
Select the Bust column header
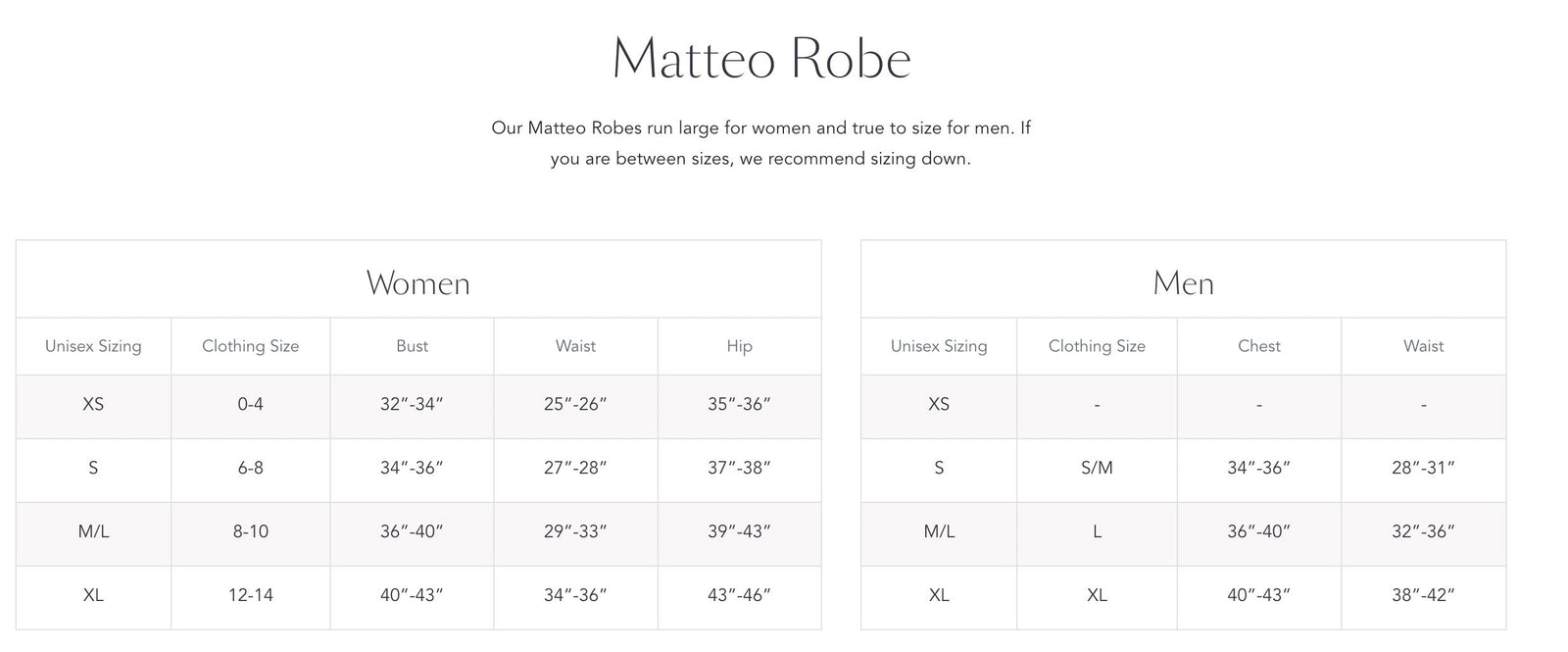(412, 346)
